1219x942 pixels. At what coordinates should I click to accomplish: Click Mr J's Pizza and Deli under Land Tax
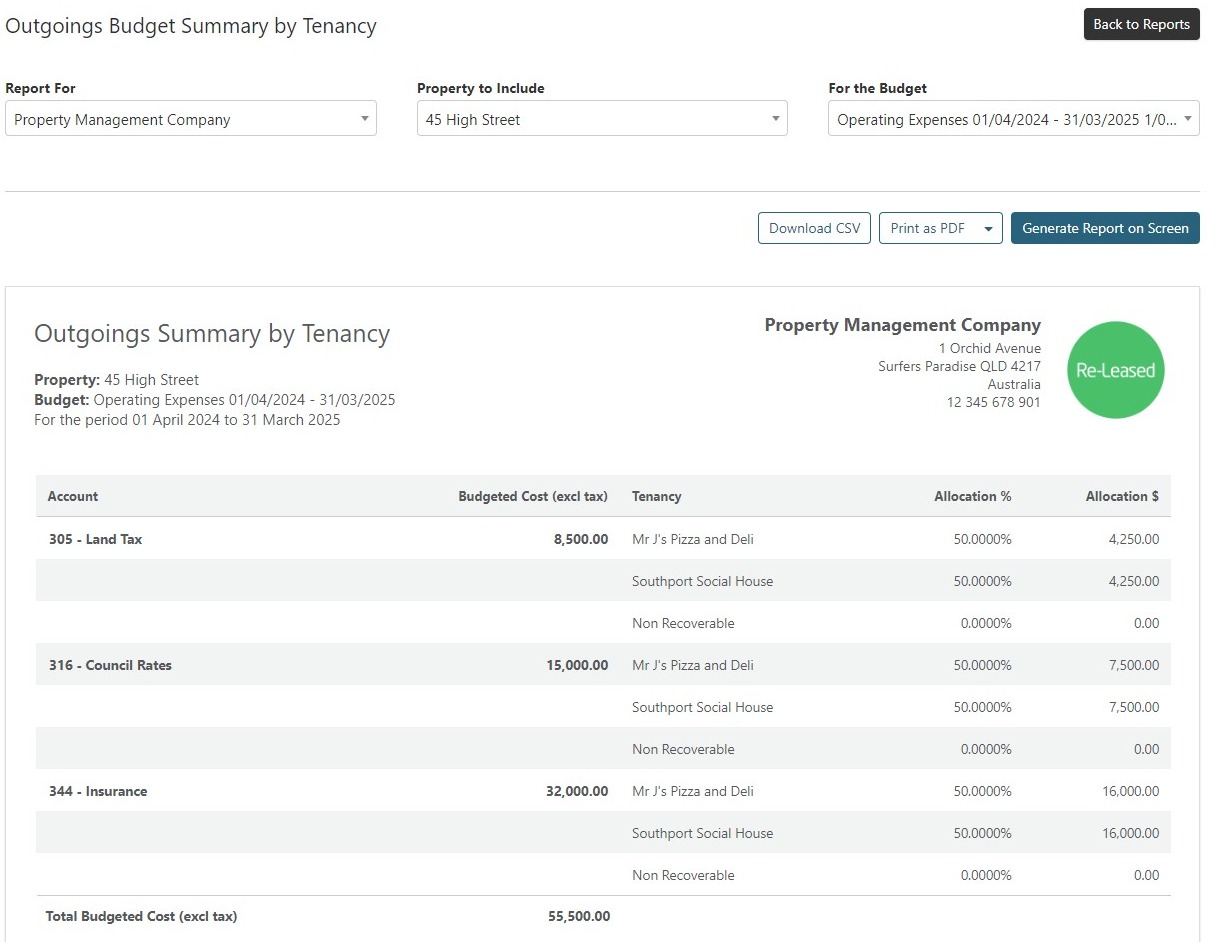coord(693,539)
